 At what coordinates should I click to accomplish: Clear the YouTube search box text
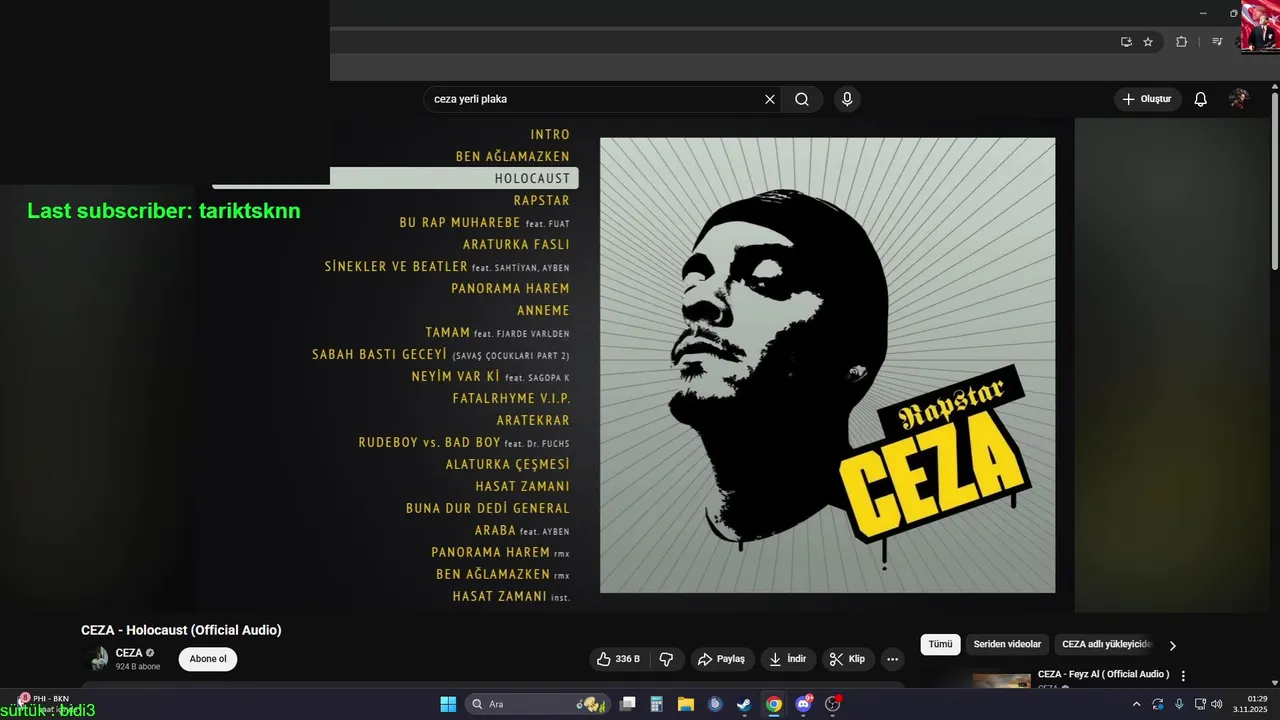(770, 99)
